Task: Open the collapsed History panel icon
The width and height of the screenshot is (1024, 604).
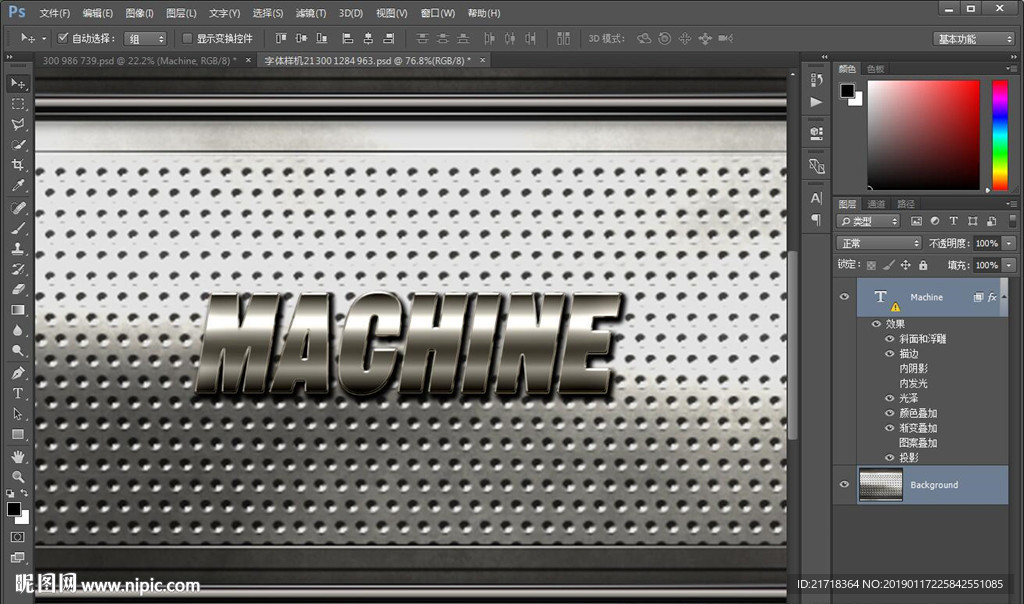Action: [x=816, y=80]
